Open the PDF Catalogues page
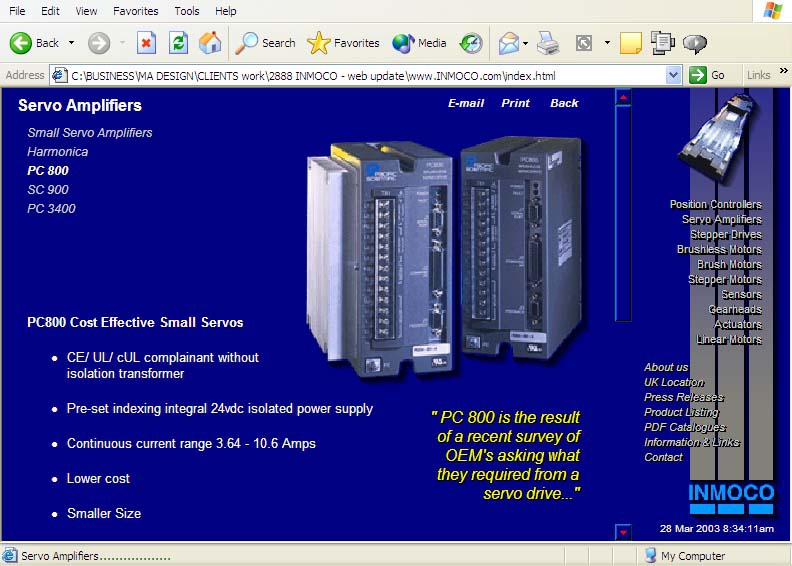Image resolution: width=792 pixels, height=566 pixels. click(x=684, y=427)
